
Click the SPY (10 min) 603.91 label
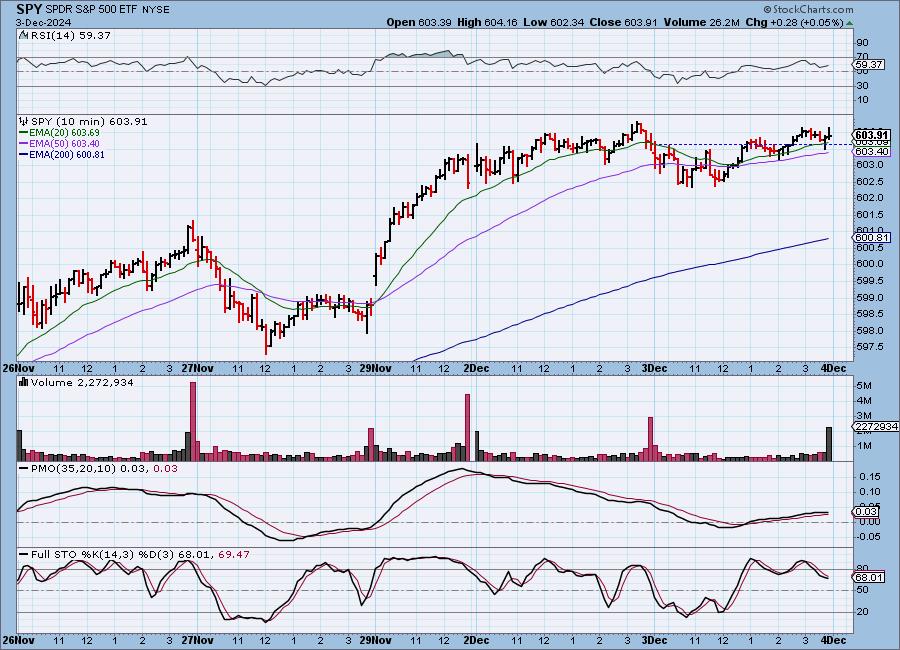click(x=89, y=121)
